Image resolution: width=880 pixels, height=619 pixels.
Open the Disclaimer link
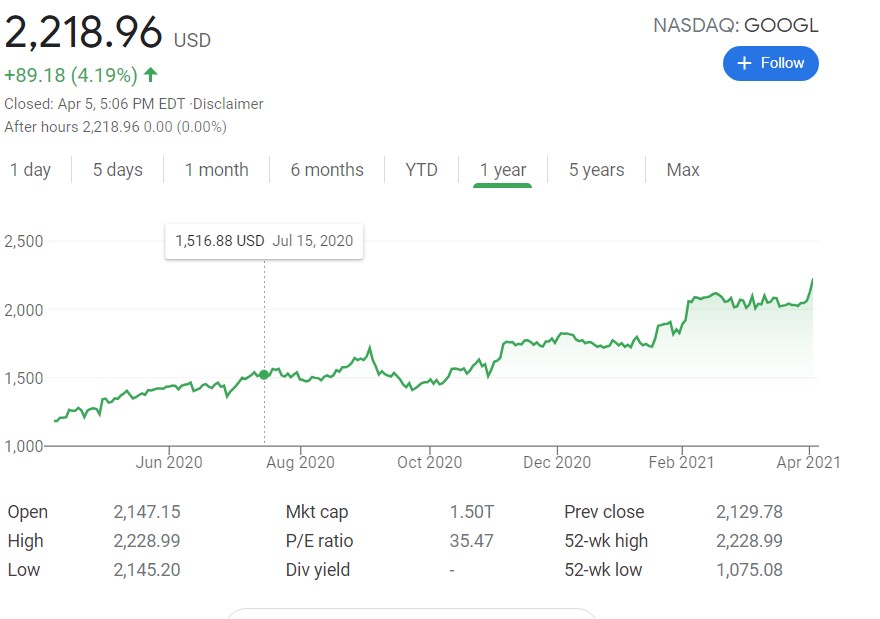pos(229,104)
